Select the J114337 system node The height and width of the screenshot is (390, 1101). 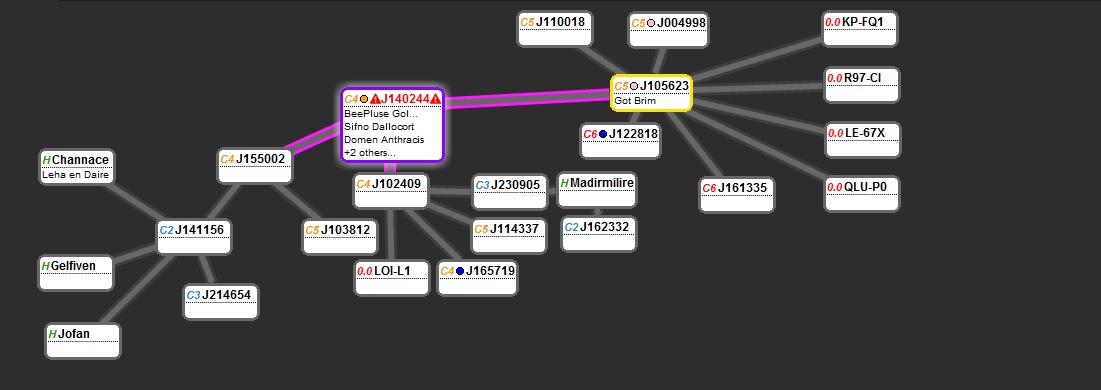(x=508, y=236)
